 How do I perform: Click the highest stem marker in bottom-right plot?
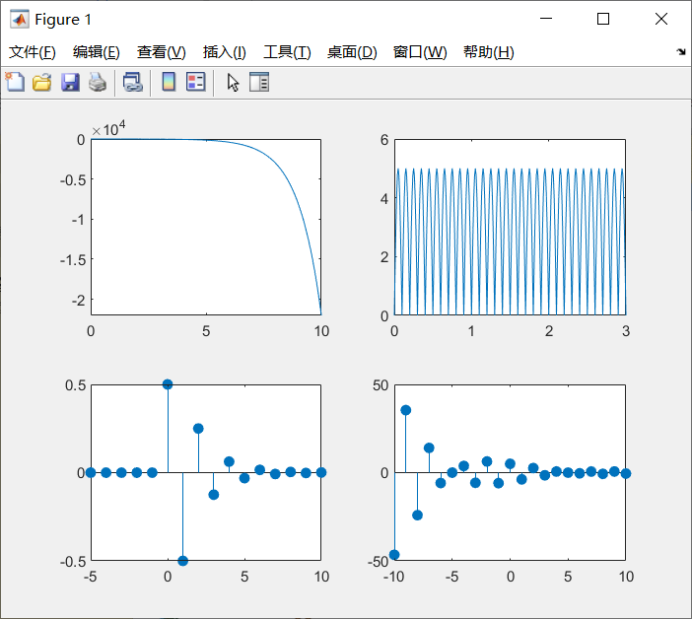coord(406,410)
